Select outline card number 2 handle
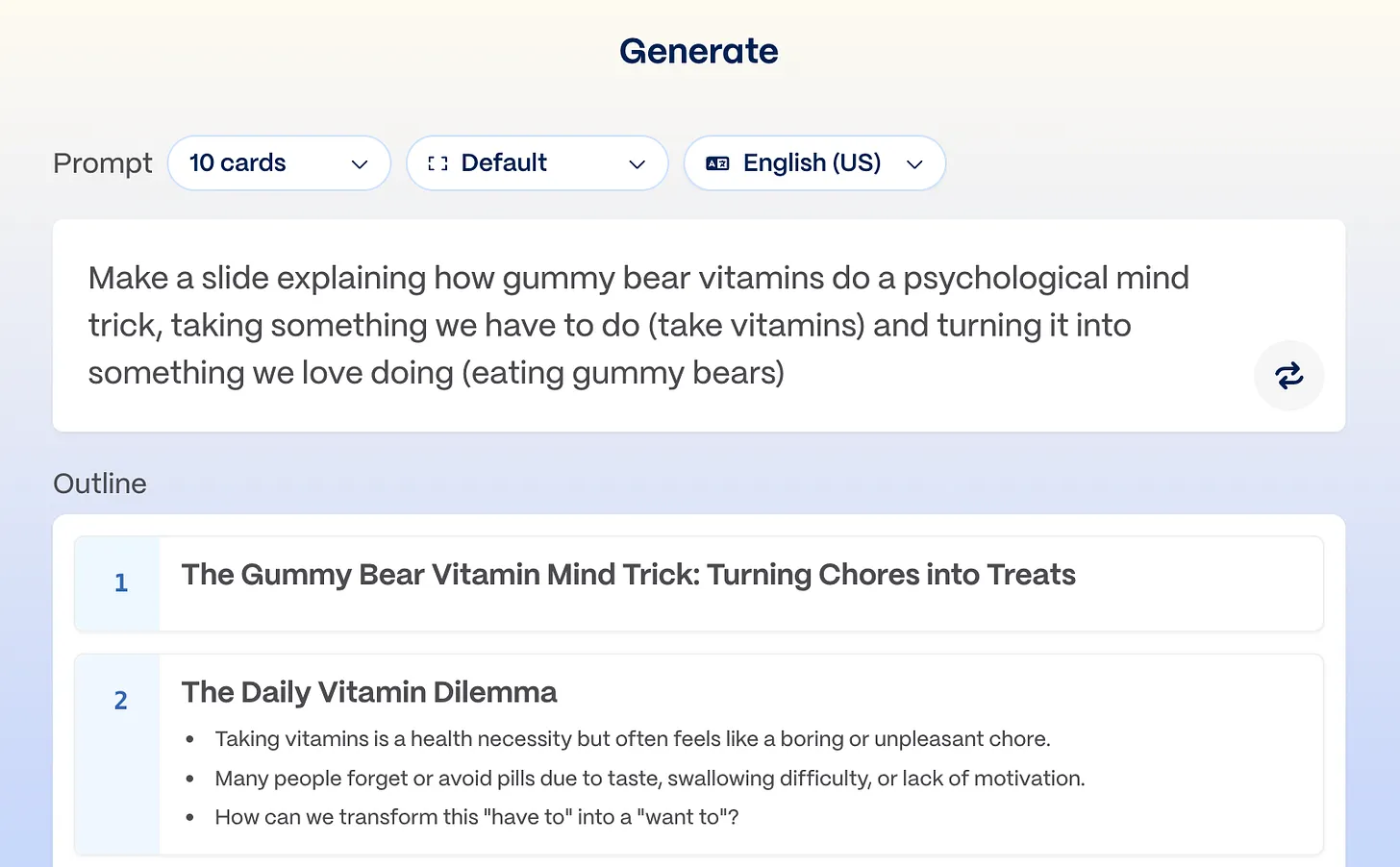 [x=120, y=701]
